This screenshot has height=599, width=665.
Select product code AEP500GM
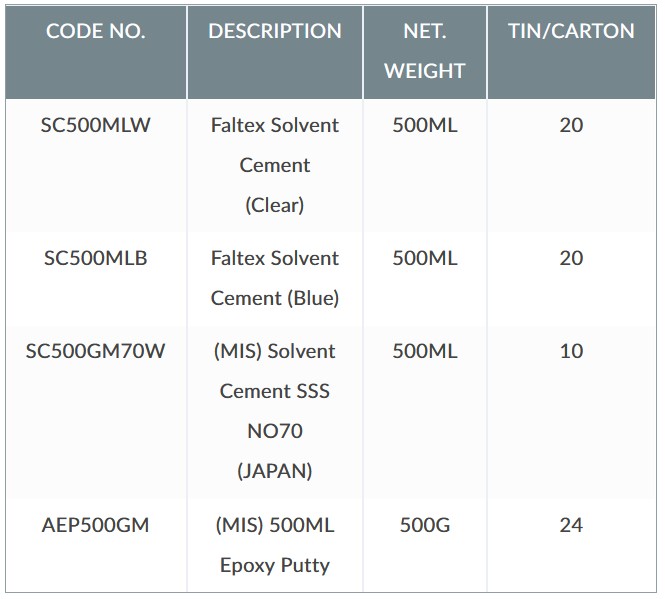pos(96,525)
